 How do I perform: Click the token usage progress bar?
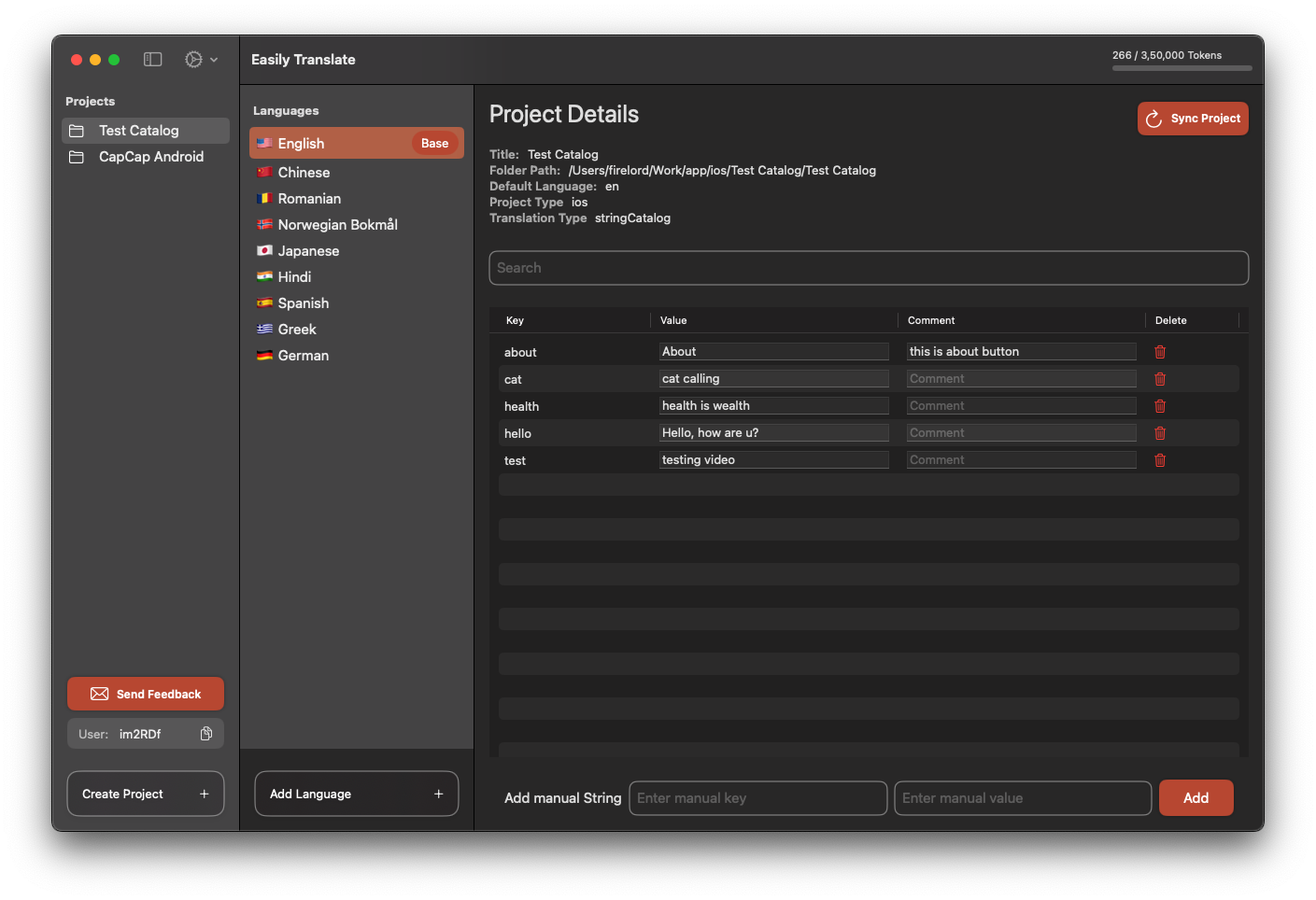1182,68
